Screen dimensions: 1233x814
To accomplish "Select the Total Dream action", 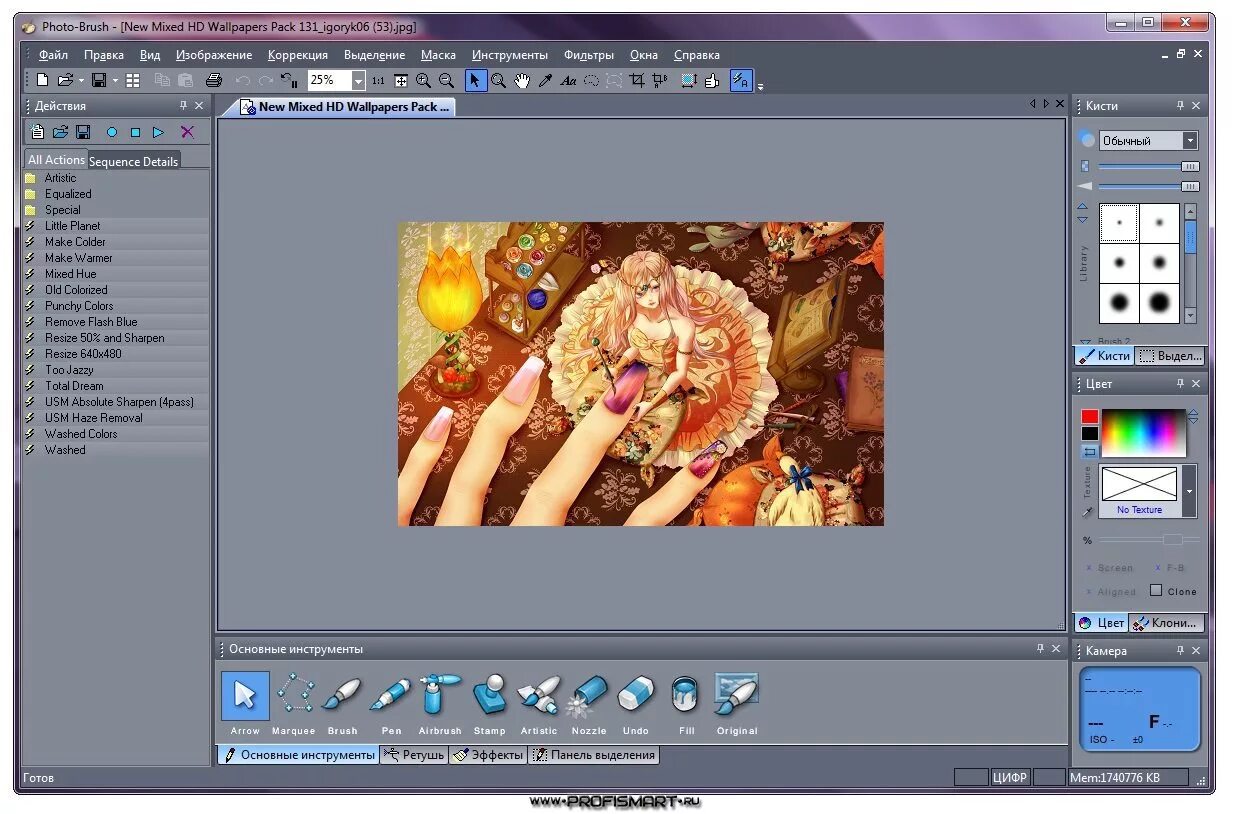I will tap(116, 386).
